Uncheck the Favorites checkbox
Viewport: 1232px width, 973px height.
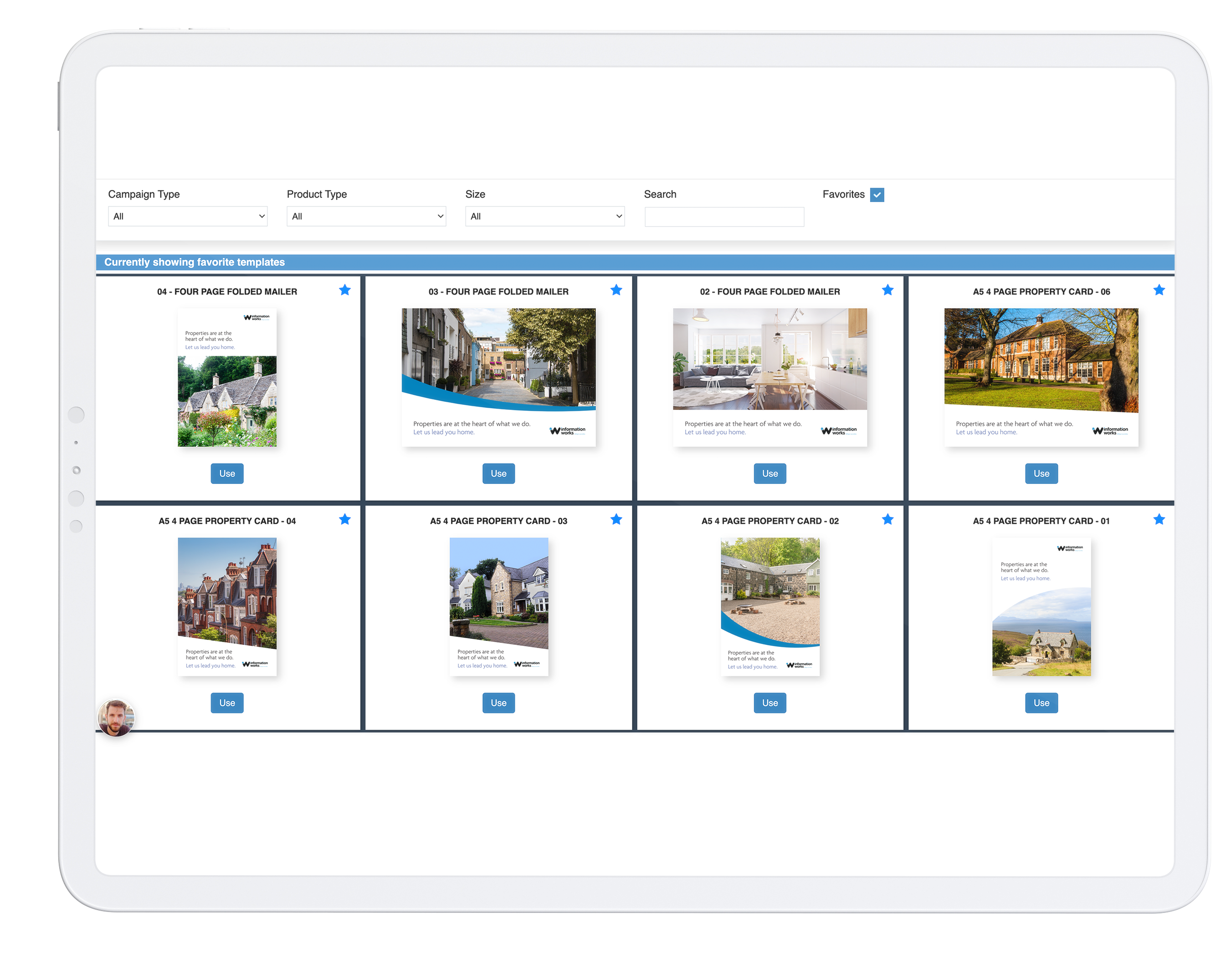877,195
